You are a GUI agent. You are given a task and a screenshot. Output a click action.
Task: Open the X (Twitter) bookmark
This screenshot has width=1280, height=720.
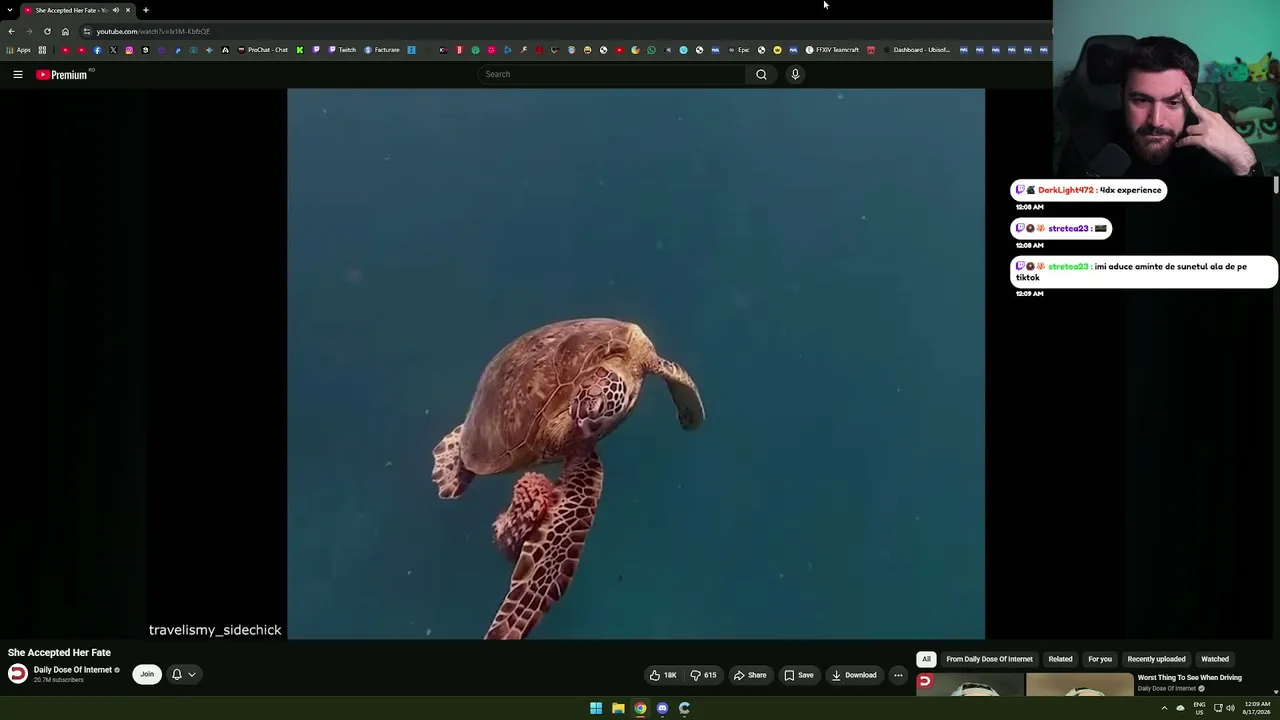click(x=113, y=50)
